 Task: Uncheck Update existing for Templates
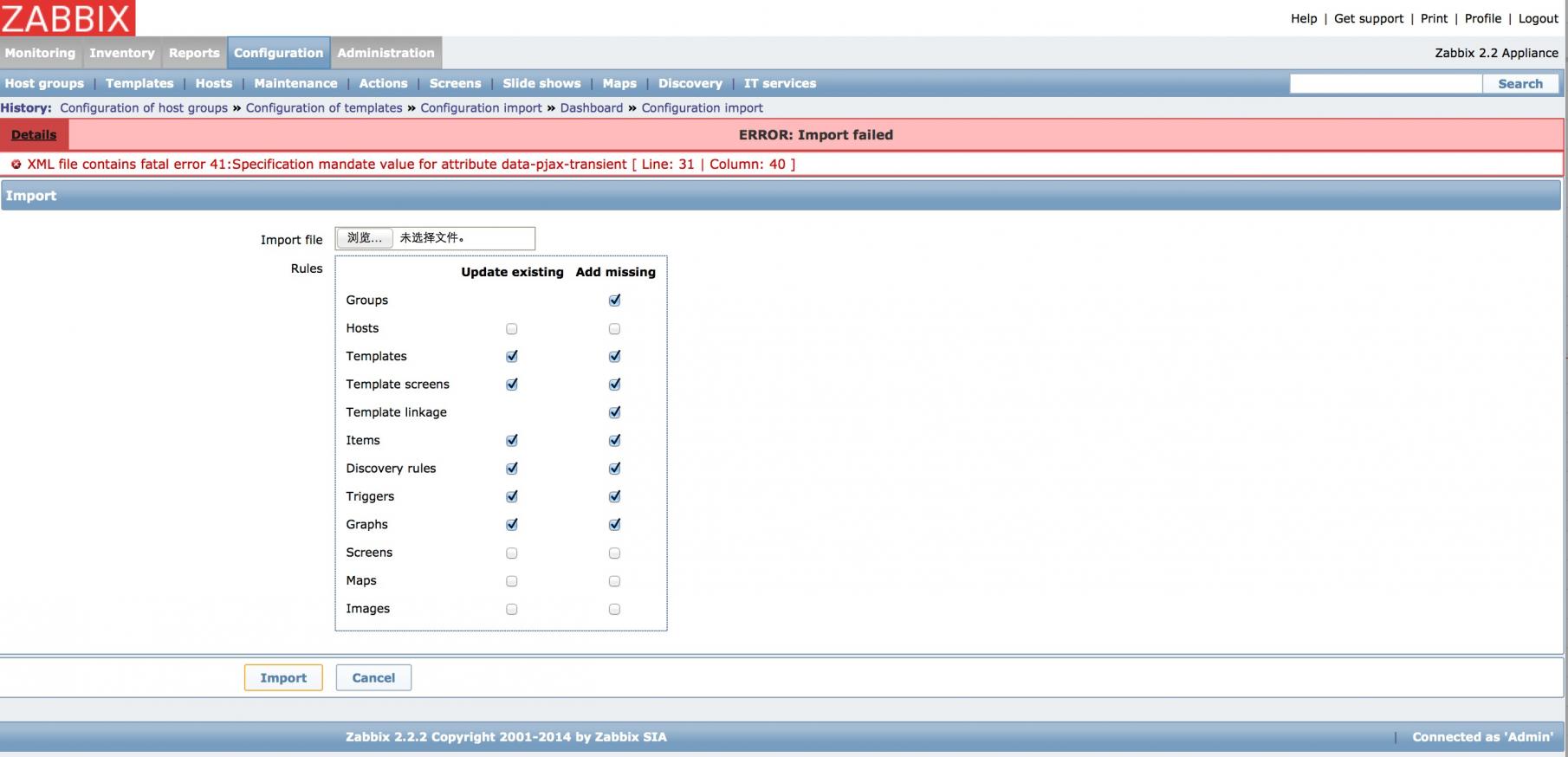(x=511, y=357)
